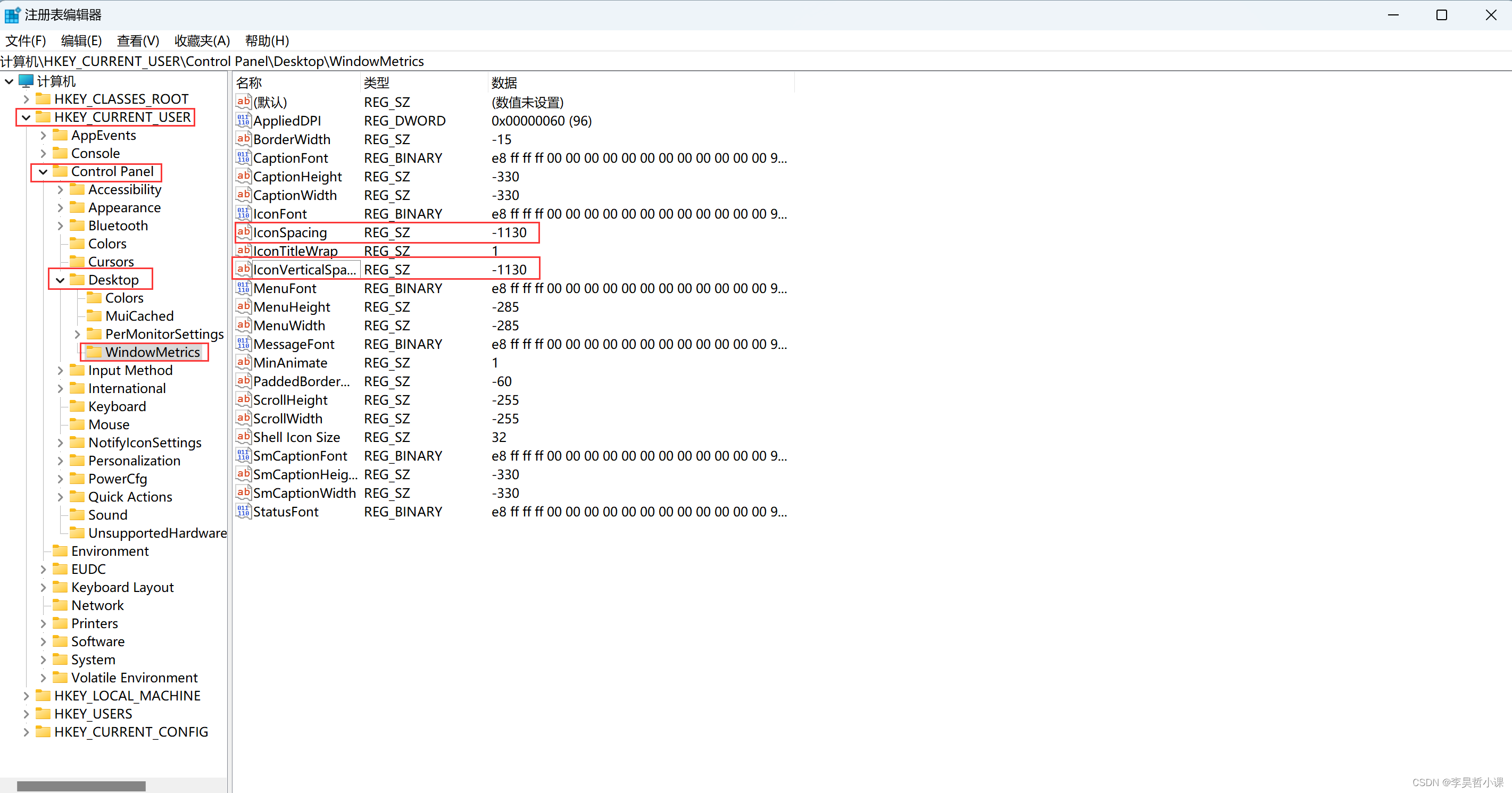Click the IconSpacing string value icon

point(243,232)
